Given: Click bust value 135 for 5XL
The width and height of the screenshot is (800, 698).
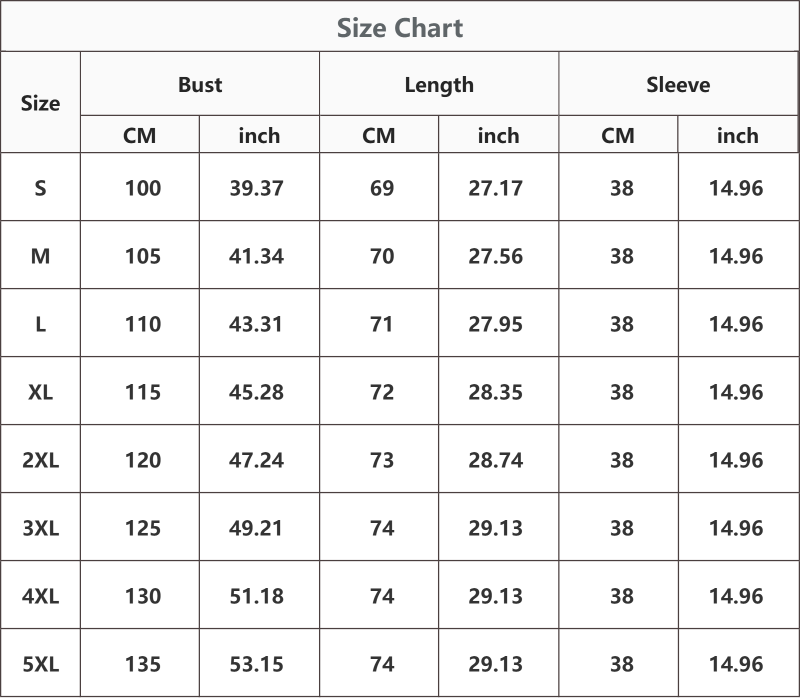Looking at the screenshot, I should (x=143, y=664).
